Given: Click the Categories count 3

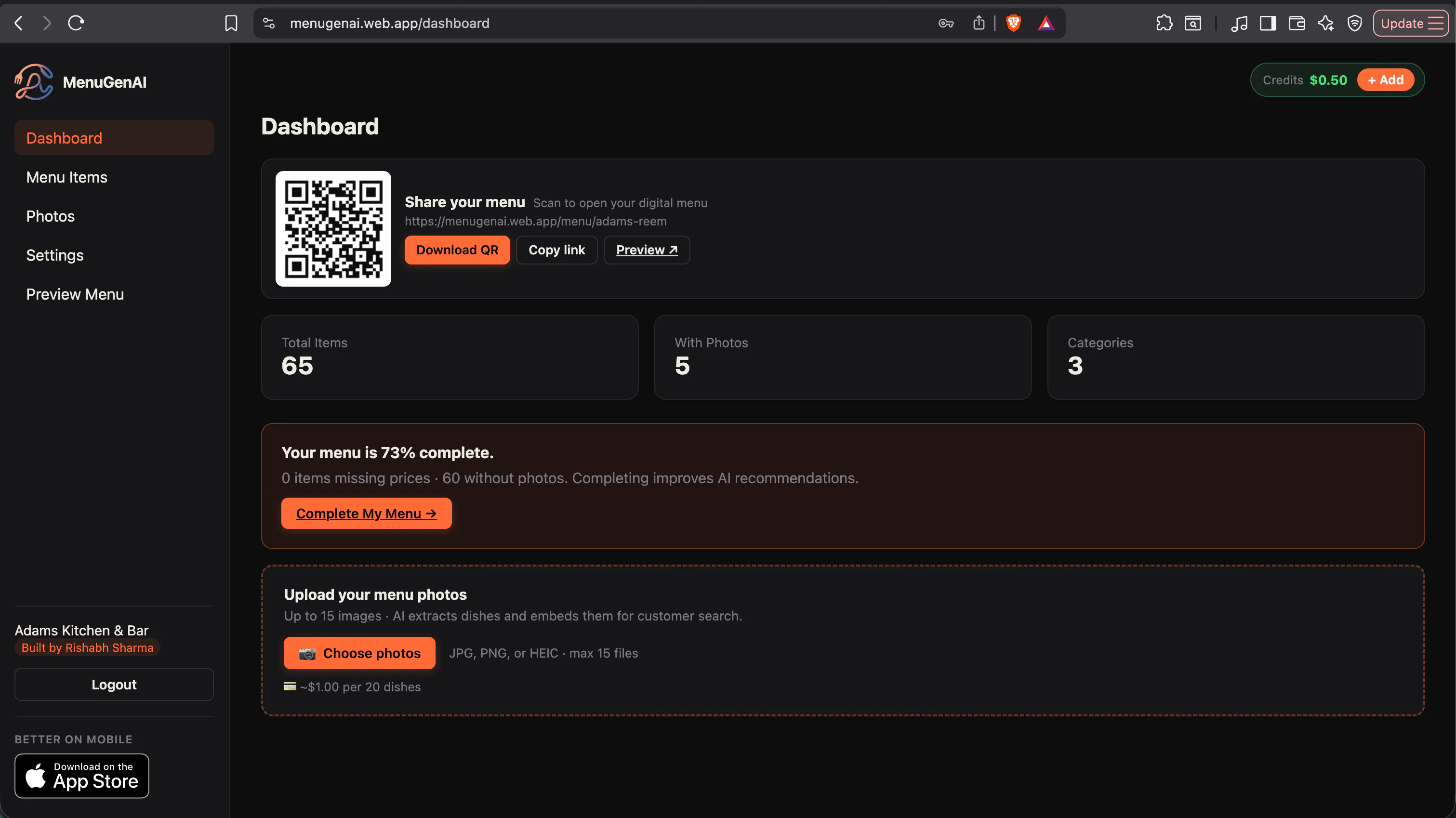Looking at the screenshot, I should coord(1075,366).
